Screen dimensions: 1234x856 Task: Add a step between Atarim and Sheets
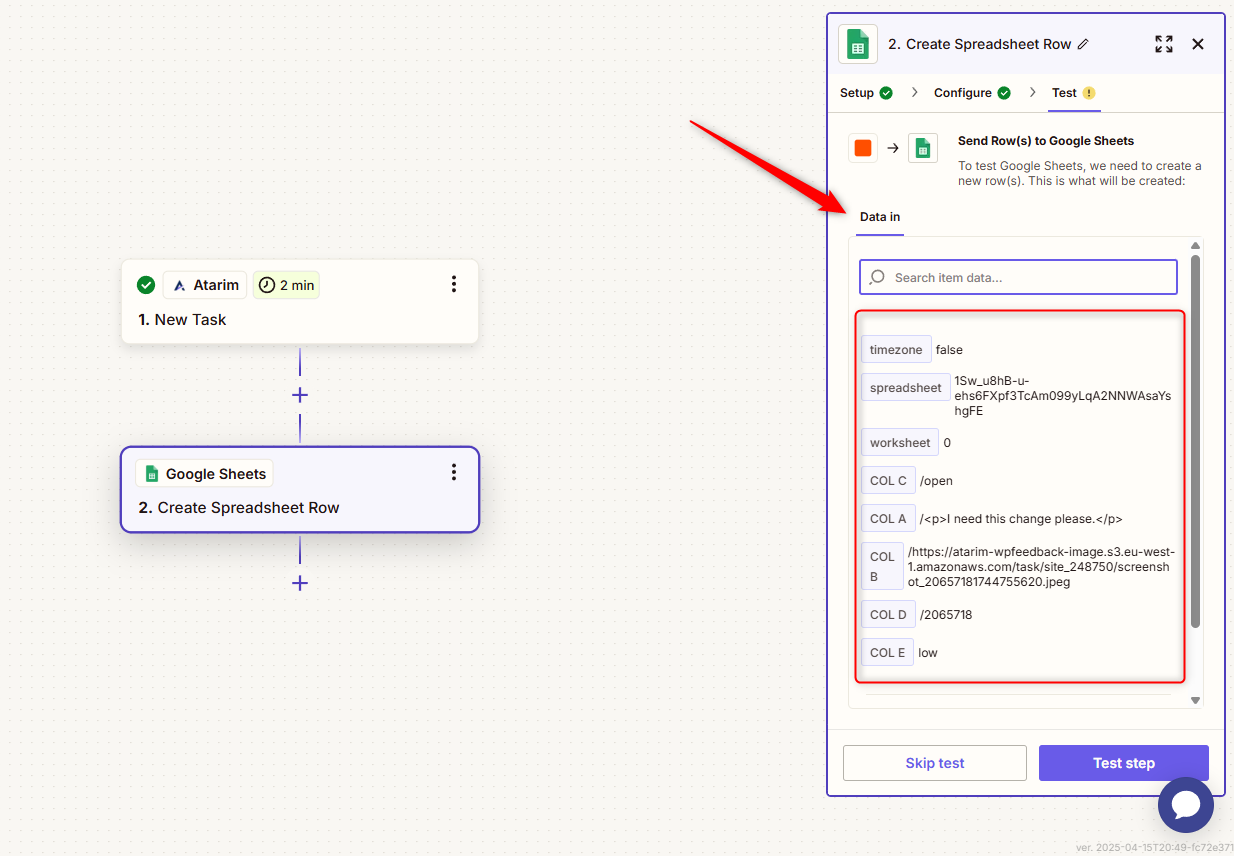pos(299,395)
